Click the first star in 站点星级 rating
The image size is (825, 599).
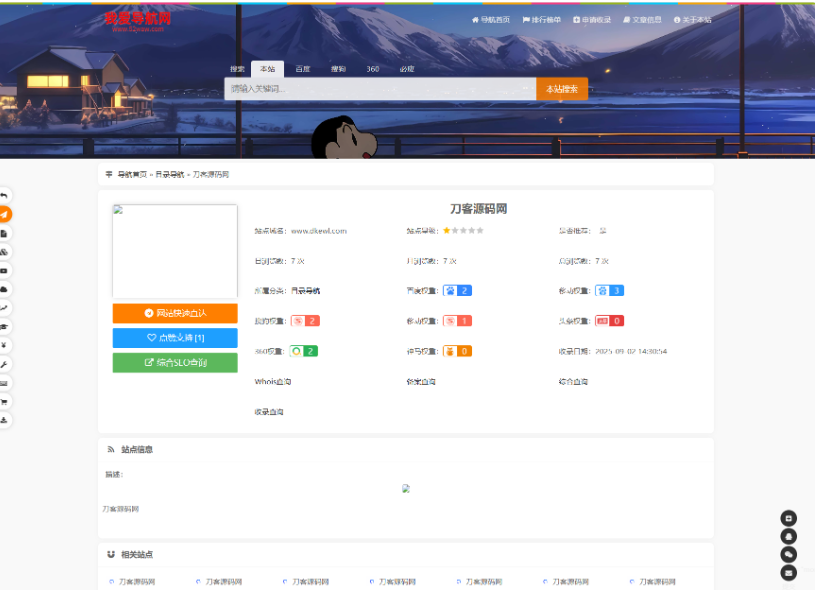(x=449, y=229)
